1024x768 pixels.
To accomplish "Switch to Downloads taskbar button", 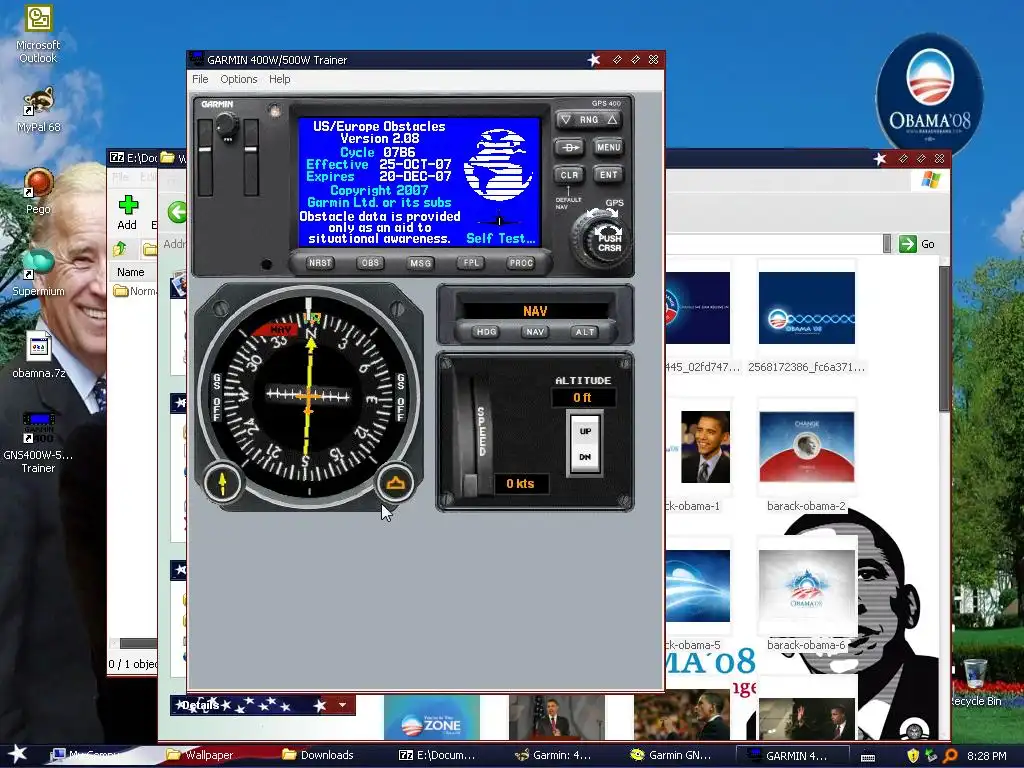I will click(x=318, y=756).
